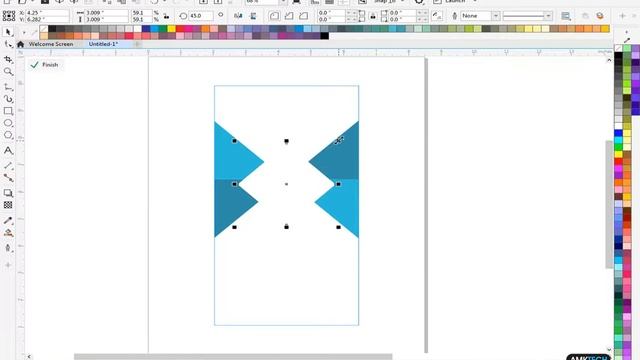Select the Freehand drawing tool
Image resolution: width=640 pixels, height=360 pixels.
8,87
